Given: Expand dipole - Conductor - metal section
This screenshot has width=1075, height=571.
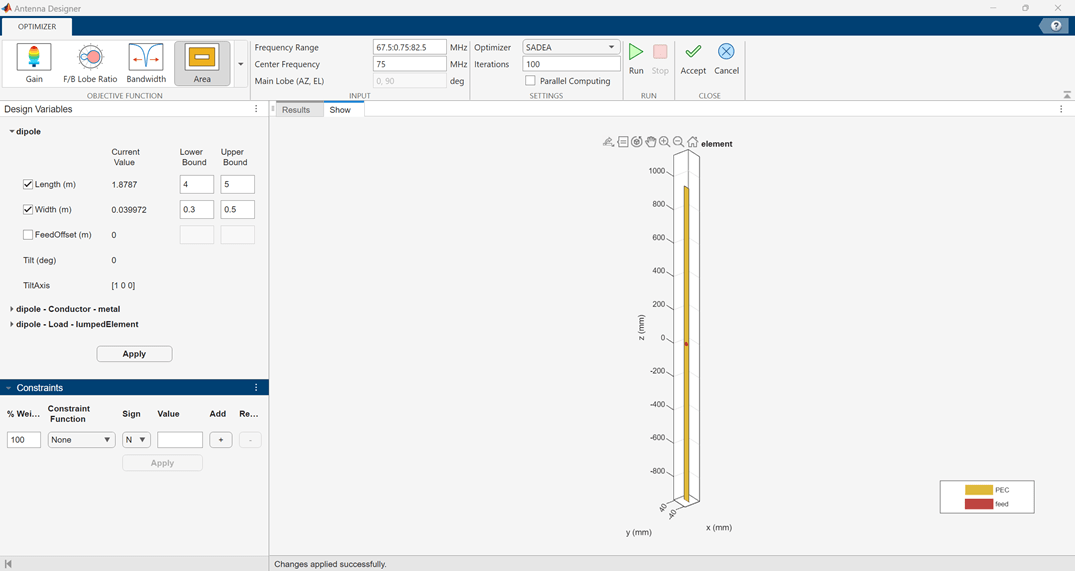Looking at the screenshot, I should coord(12,309).
